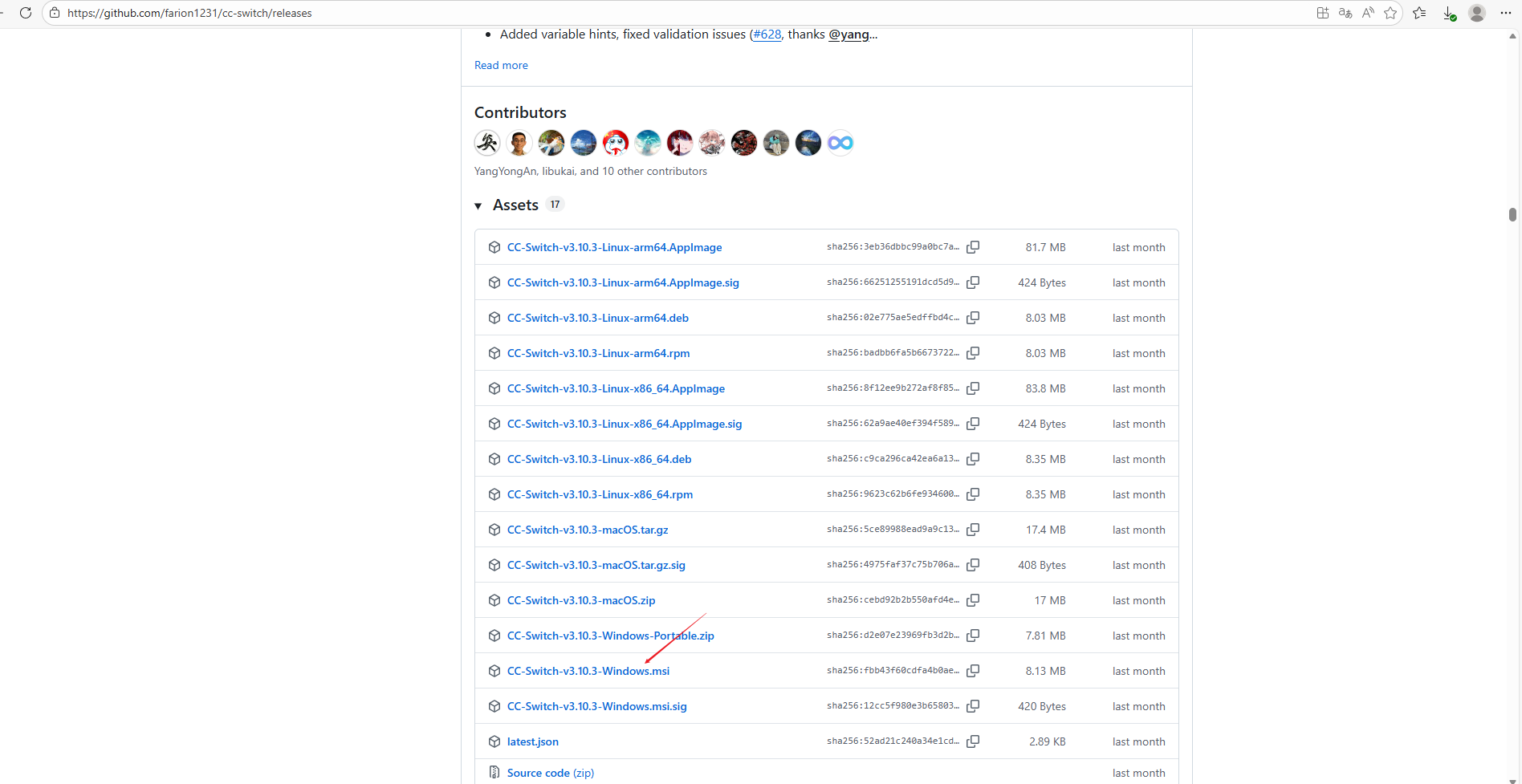Download CC-Switch macOS.tar.gz file
Viewport: 1522px width, 784px height.
pos(587,530)
